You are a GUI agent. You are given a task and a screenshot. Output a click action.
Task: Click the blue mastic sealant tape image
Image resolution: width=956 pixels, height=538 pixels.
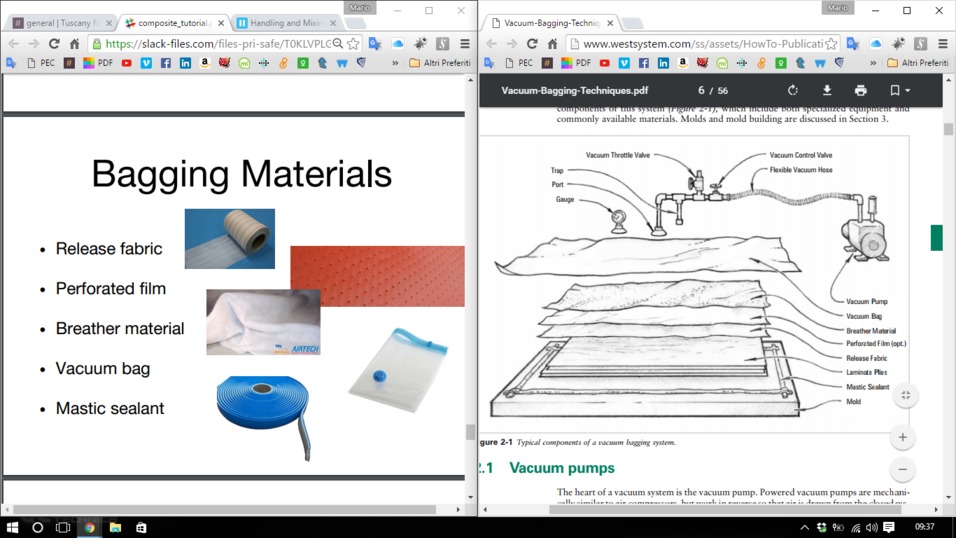[x=264, y=417]
